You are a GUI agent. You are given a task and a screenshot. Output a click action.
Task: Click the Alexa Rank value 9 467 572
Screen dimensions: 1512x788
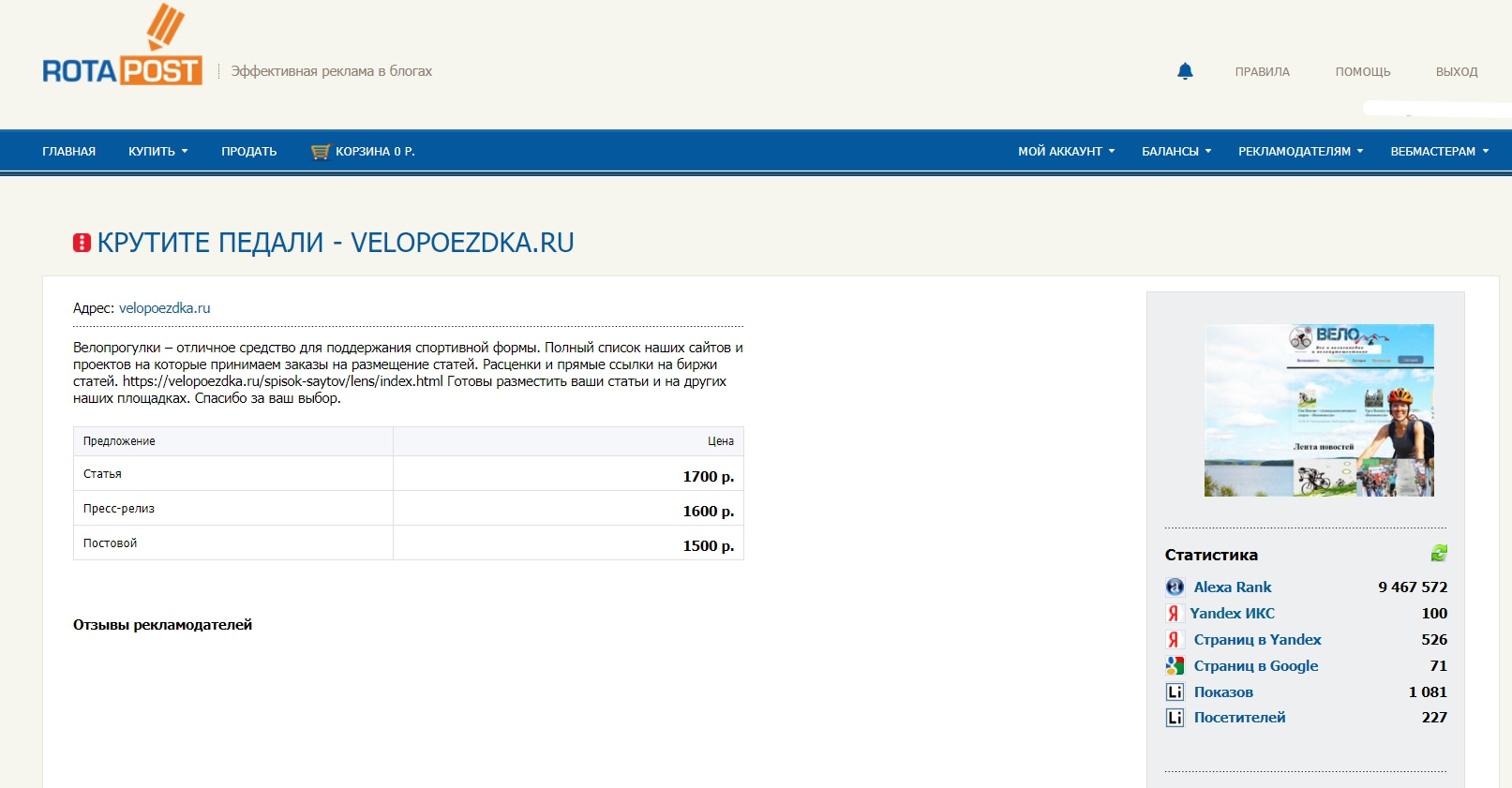[1413, 587]
